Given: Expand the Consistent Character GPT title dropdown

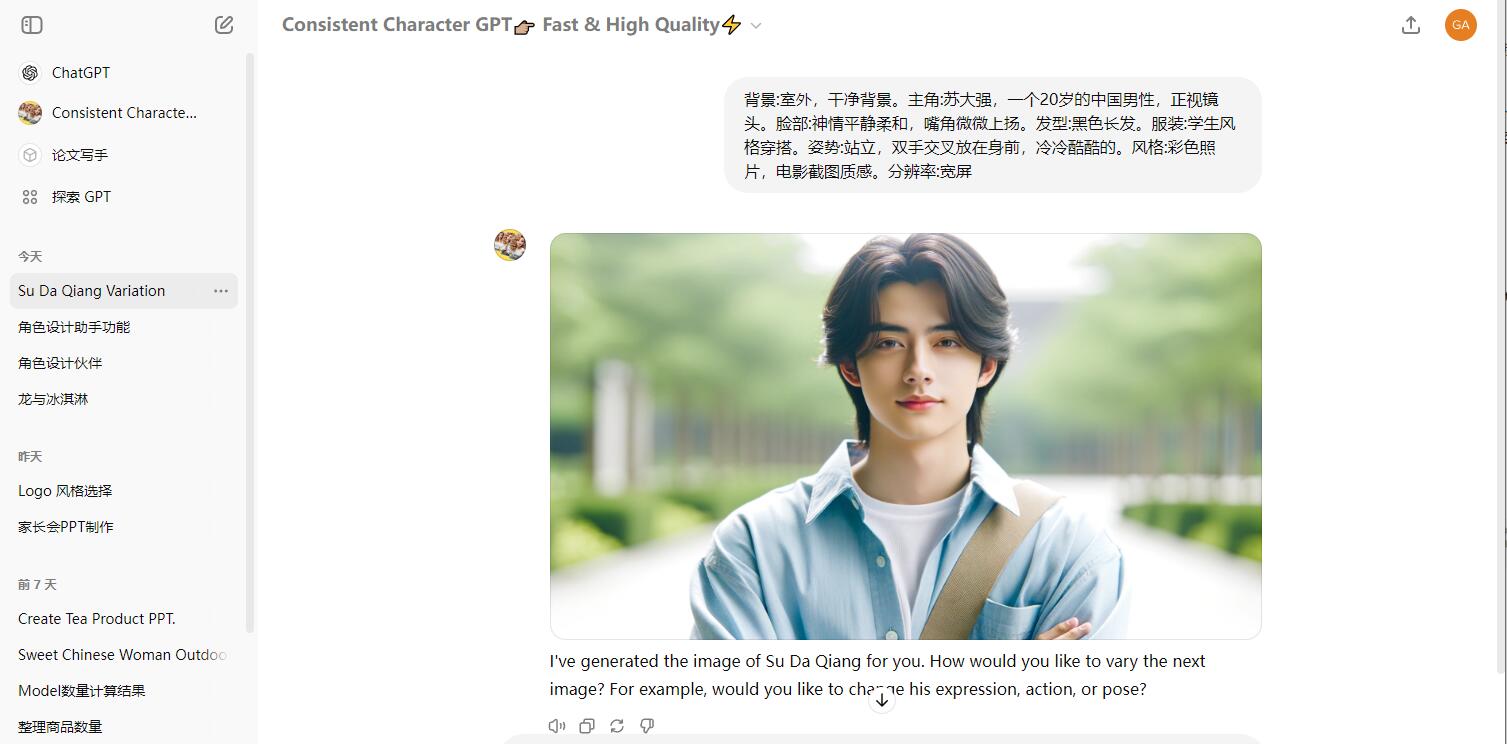Looking at the screenshot, I should click(x=756, y=26).
